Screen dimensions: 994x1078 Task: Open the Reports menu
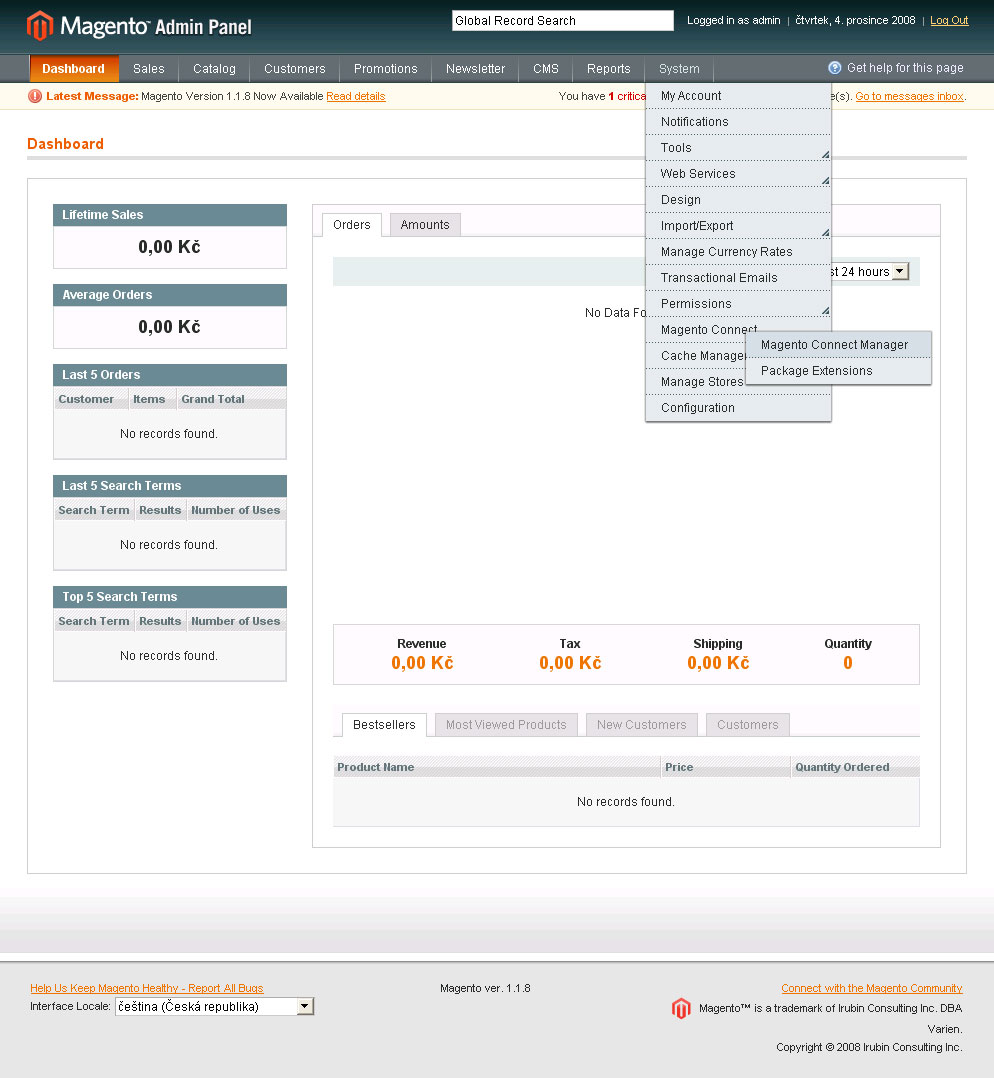tap(608, 69)
